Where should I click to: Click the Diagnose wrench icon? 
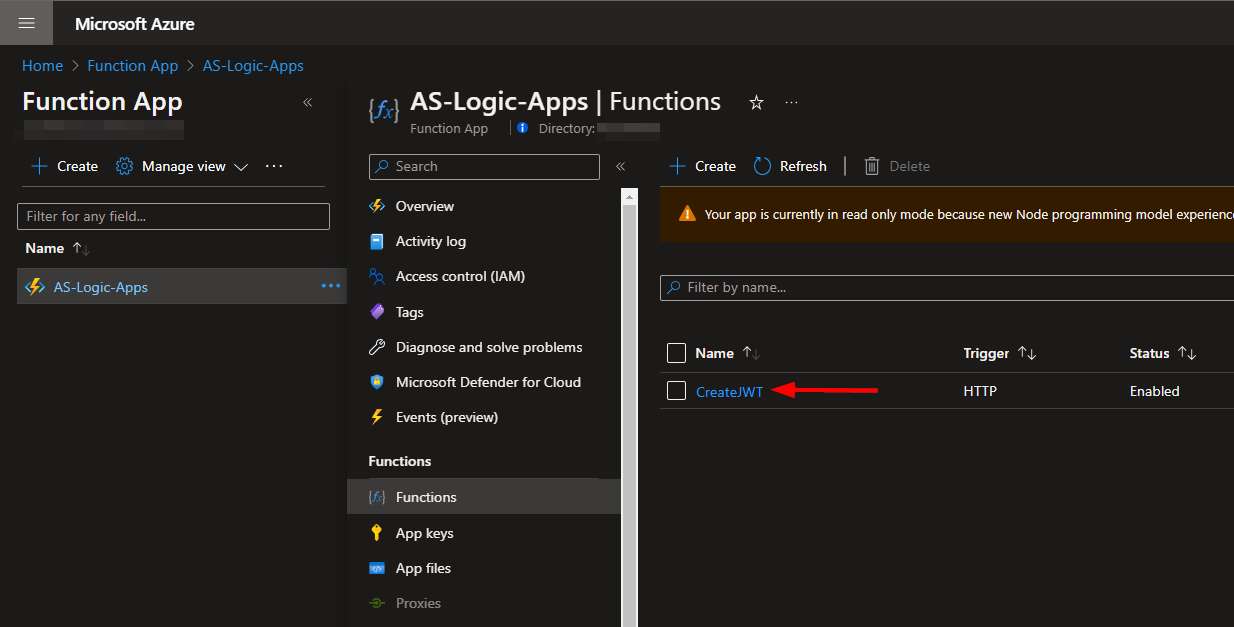coord(377,347)
